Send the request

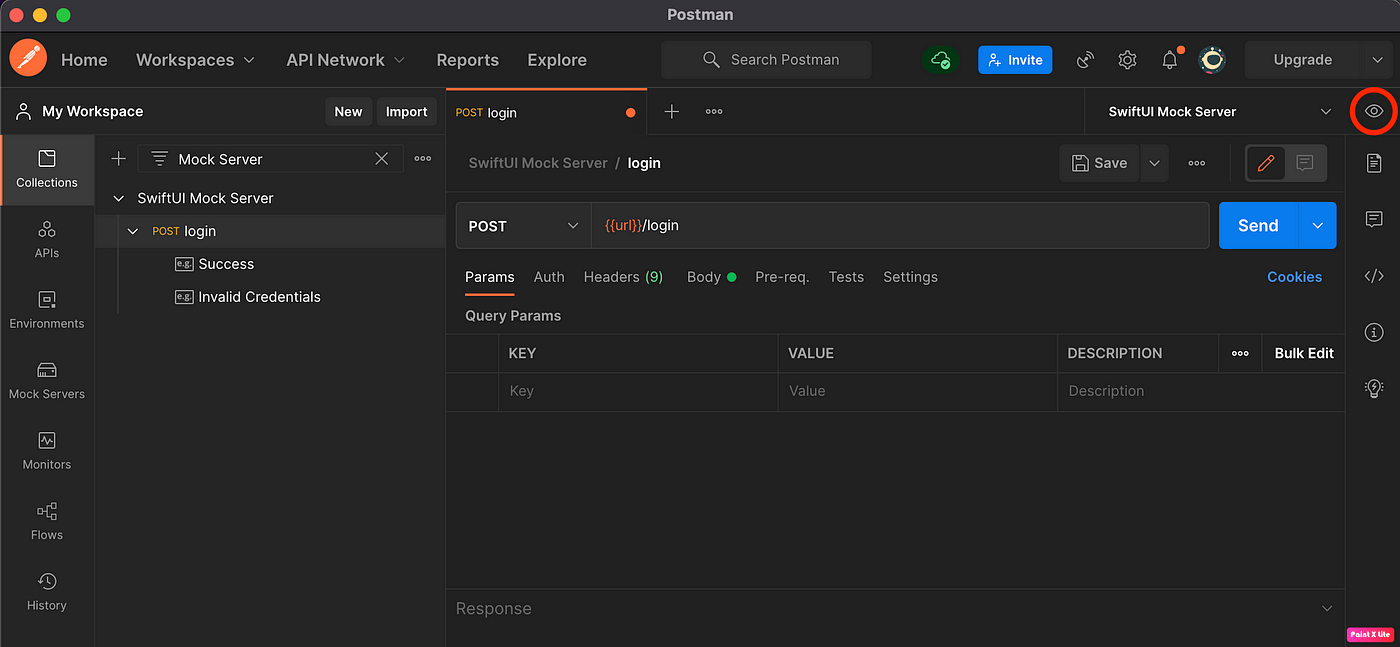(1258, 226)
